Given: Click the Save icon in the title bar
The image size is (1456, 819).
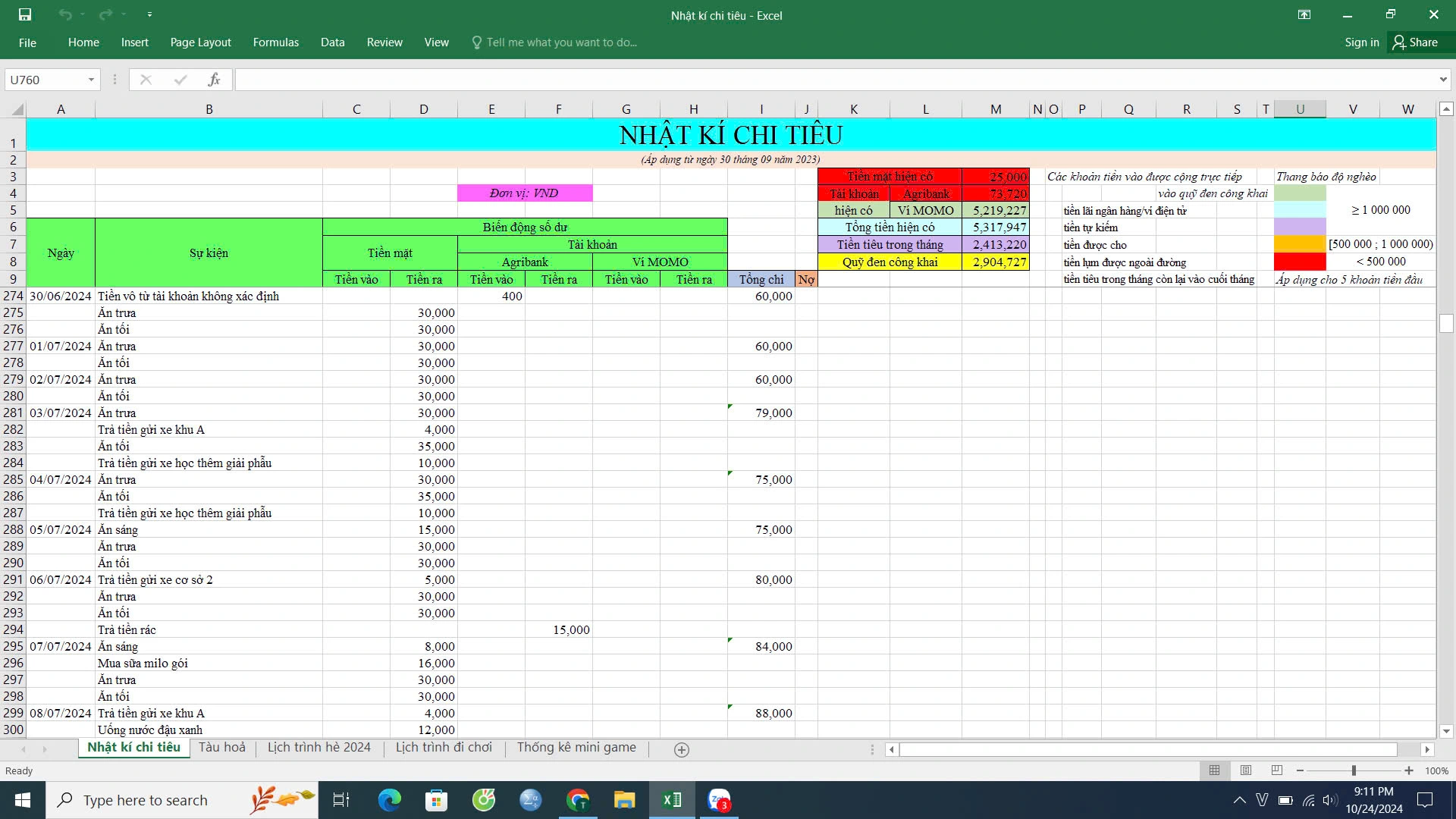Looking at the screenshot, I should [x=25, y=14].
